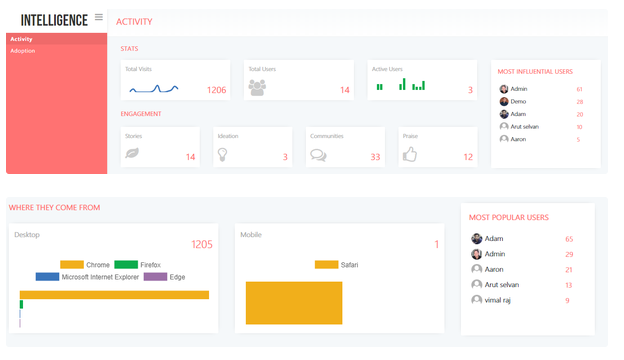Toggle the hamburger menu beside Intelligence
Viewport: 624px width, 360px height.
point(99,17)
